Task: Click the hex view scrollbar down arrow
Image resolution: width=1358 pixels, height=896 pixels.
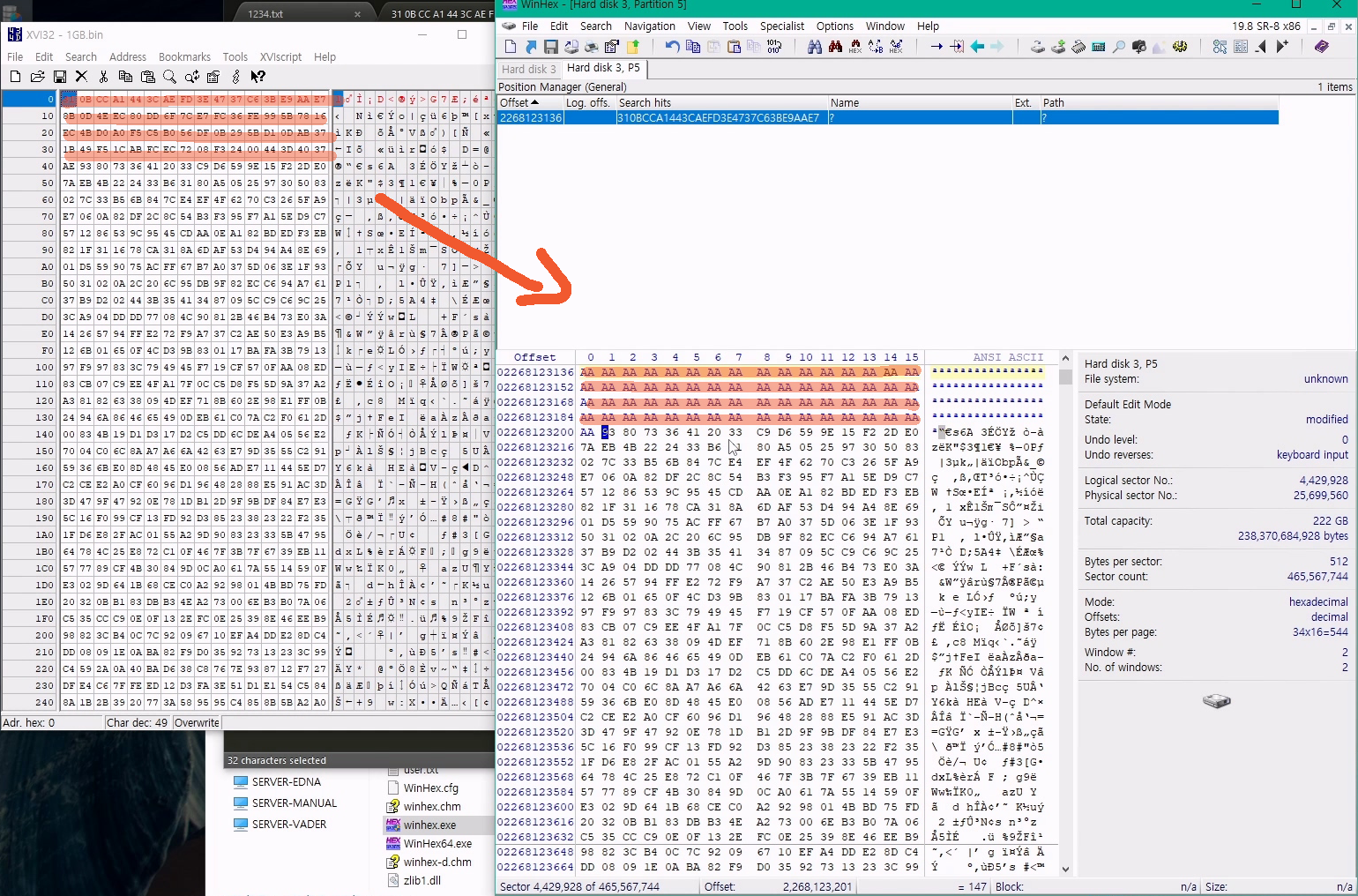Action: (x=1065, y=869)
